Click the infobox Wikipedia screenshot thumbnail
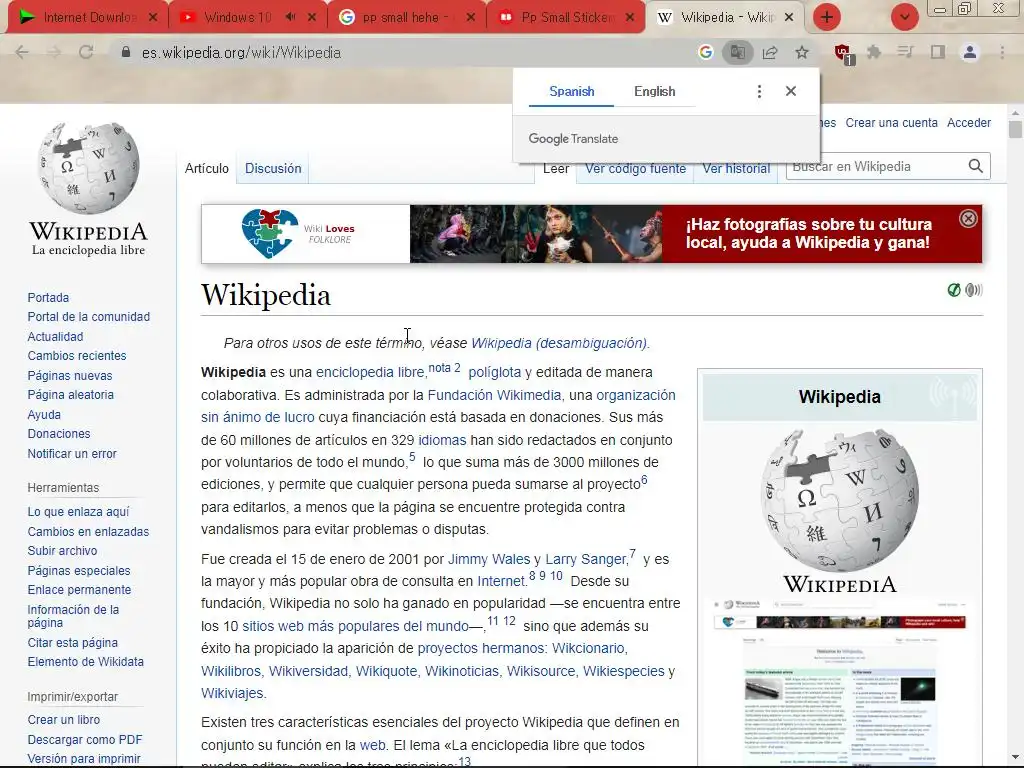1024x768 pixels. tap(840, 682)
